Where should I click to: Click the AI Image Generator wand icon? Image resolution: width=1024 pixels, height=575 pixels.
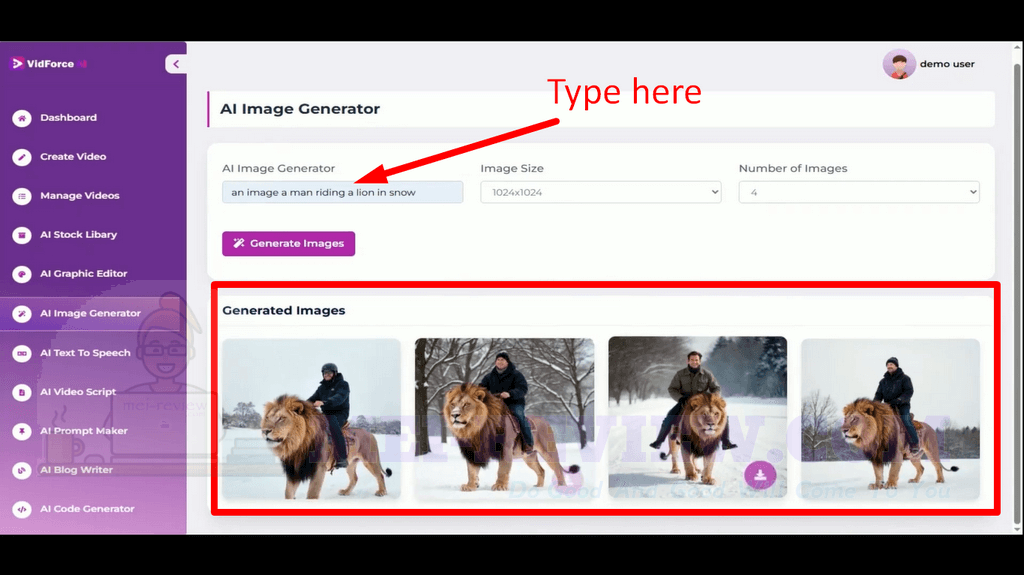tap(22, 314)
